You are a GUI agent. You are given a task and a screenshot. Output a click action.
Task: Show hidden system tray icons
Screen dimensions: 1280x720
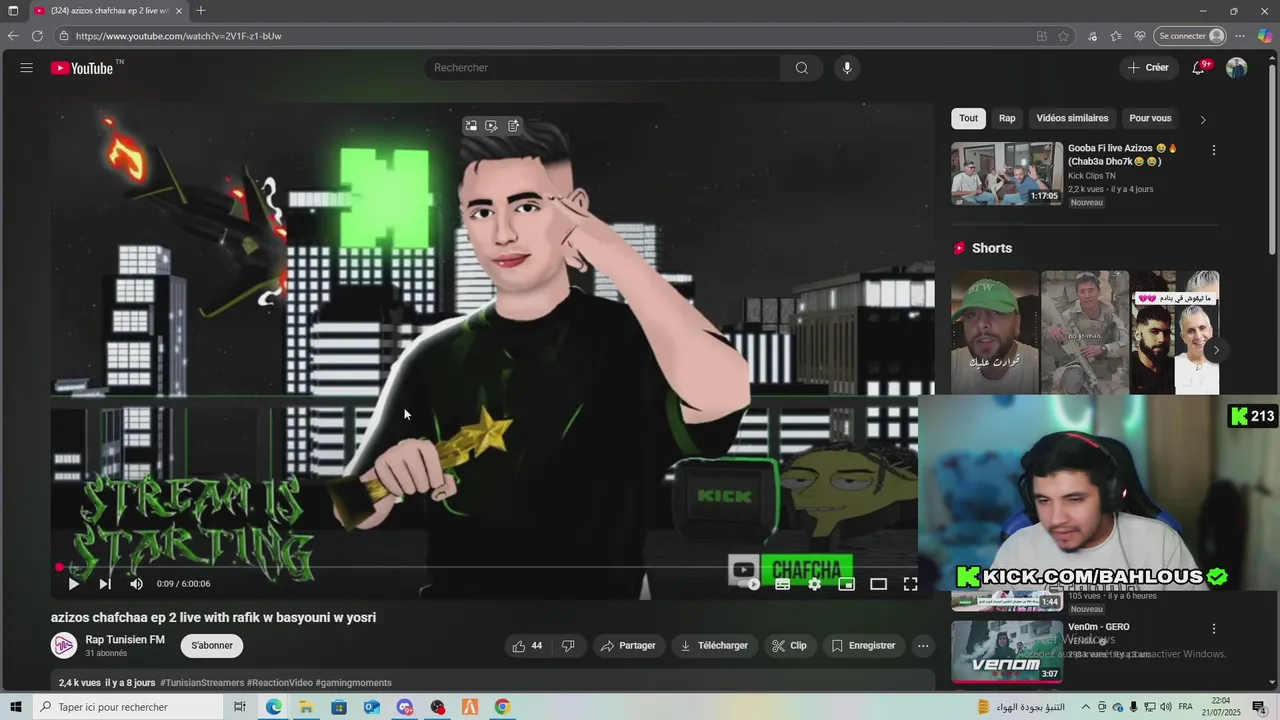coord(1086,707)
